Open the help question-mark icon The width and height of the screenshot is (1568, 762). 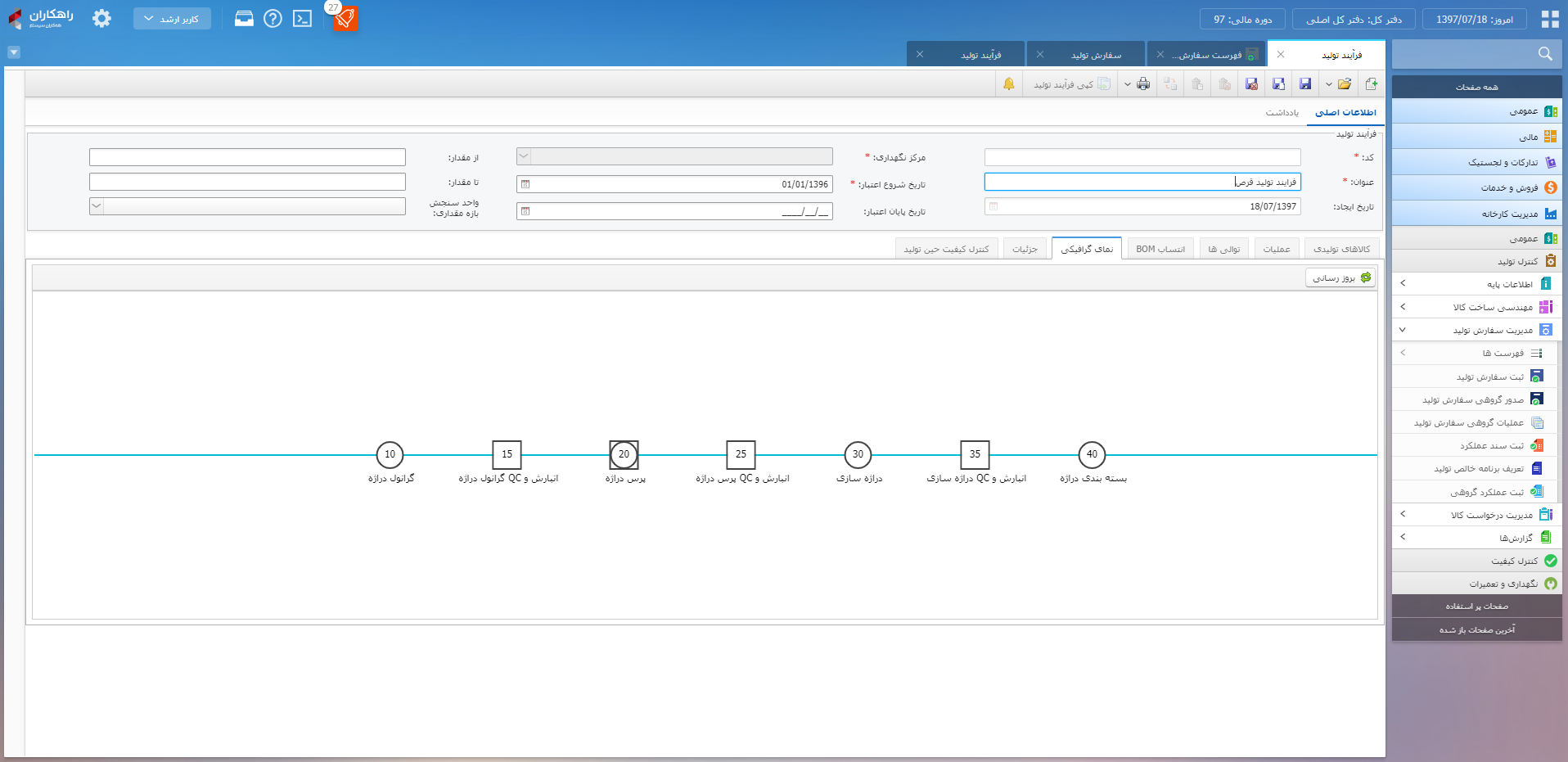point(273,18)
